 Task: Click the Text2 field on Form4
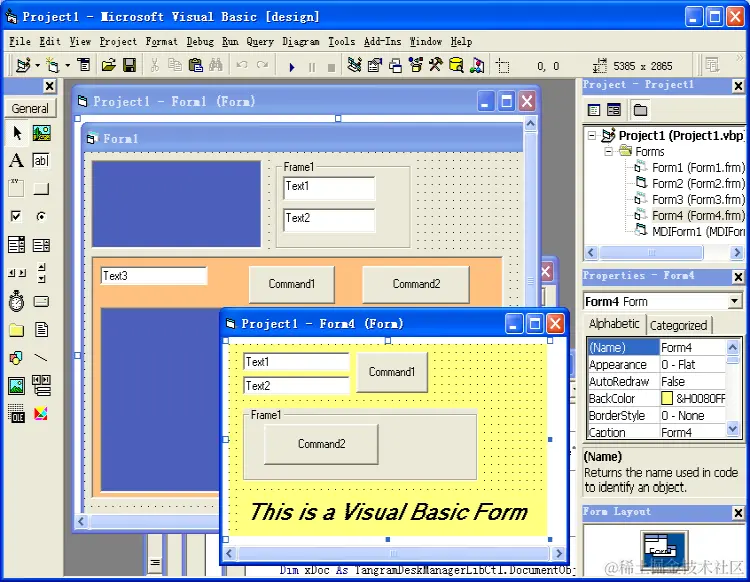pos(297,385)
